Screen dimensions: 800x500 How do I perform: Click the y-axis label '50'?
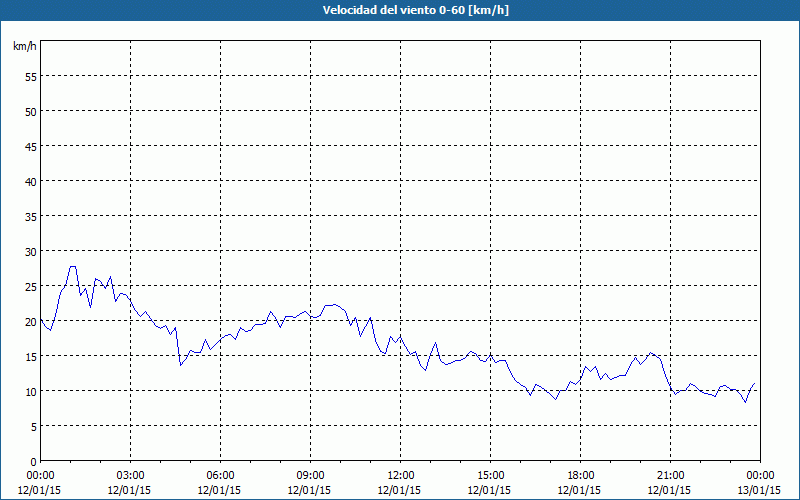click(x=31, y=111)
